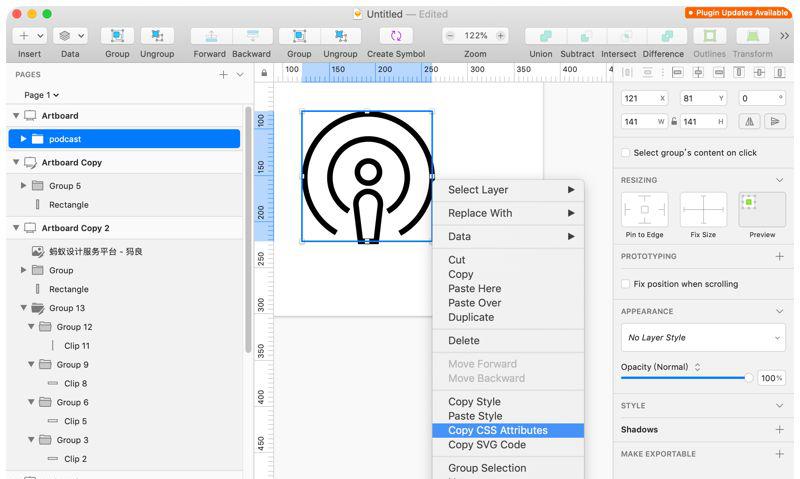Image resolution: width=800 pixels, height=479 pixels.
Task: Enable Fix position when scrolling
Action: coord(626,284)
